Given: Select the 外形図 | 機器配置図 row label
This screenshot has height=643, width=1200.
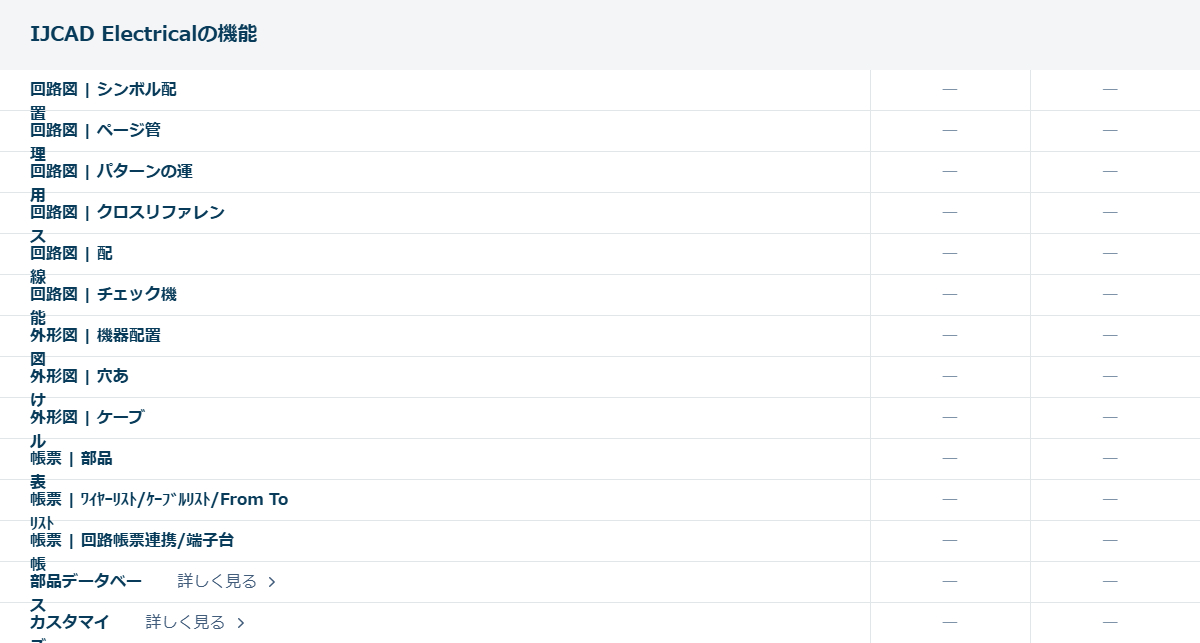Looking at the screenshot, I should point(95,336).
